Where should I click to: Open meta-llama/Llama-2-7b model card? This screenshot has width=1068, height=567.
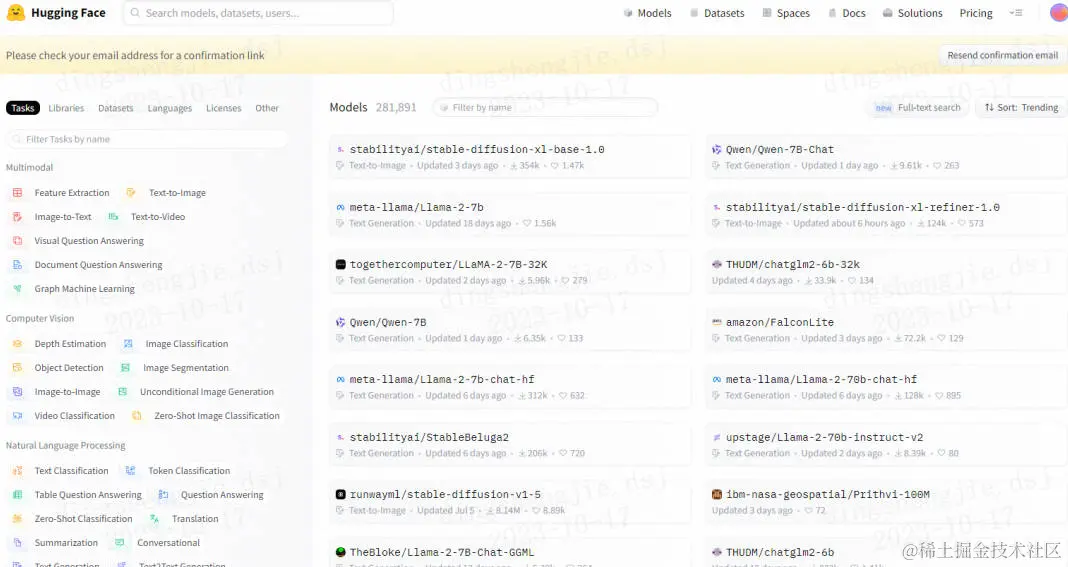point(509,215)
